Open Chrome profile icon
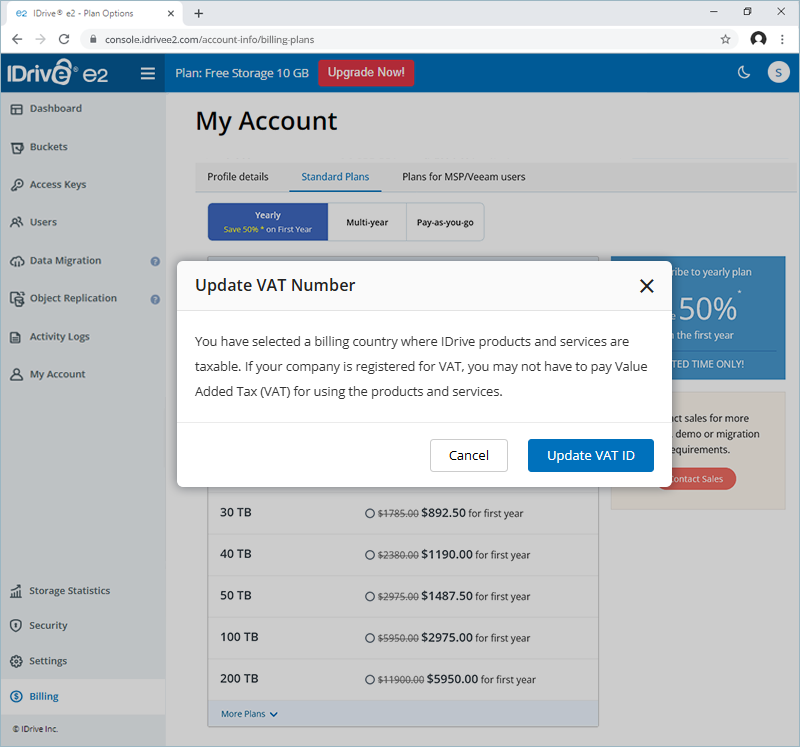Screen dimensions: 800x747 758,39
